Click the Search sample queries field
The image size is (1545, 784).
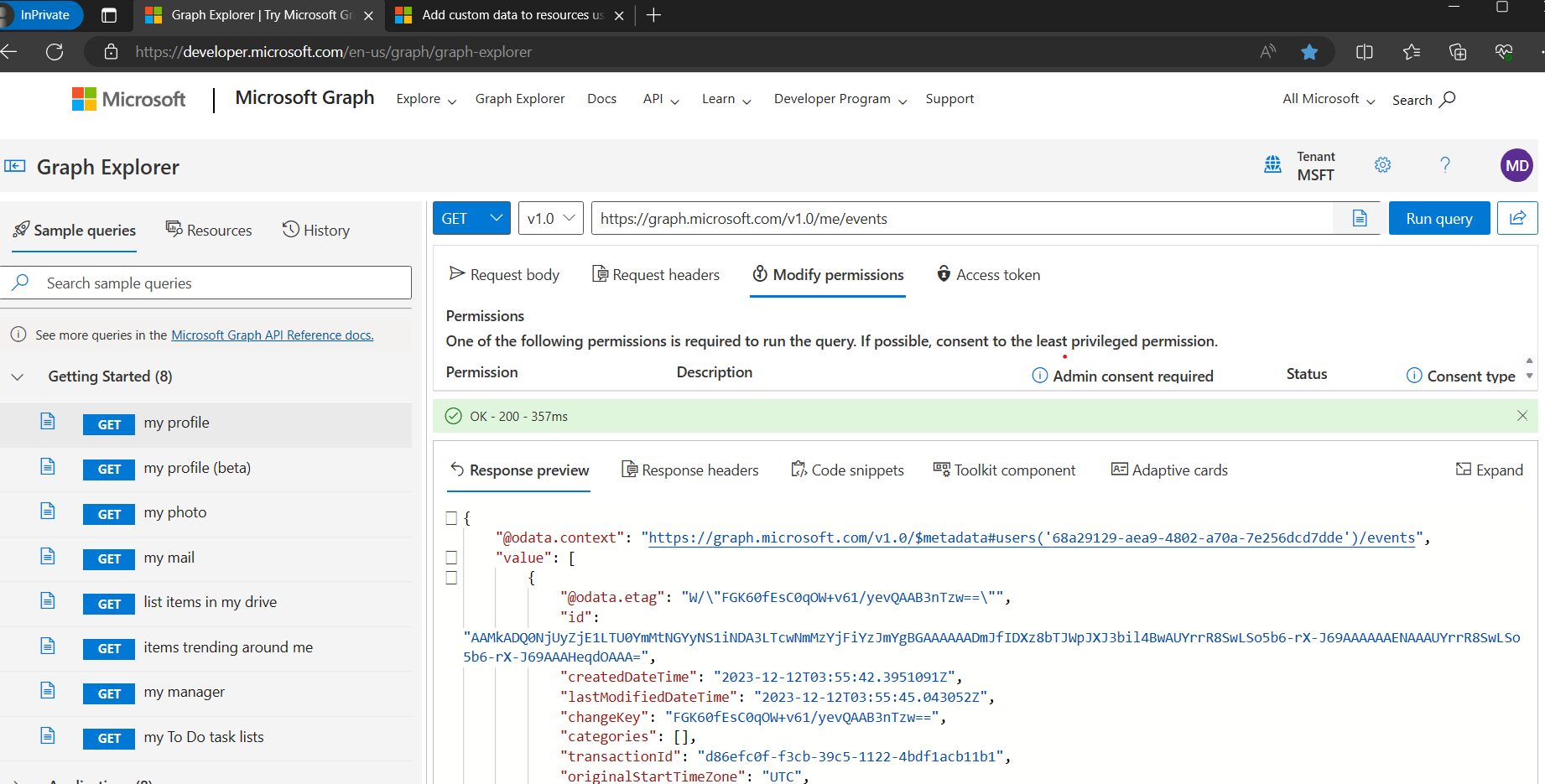218,283
